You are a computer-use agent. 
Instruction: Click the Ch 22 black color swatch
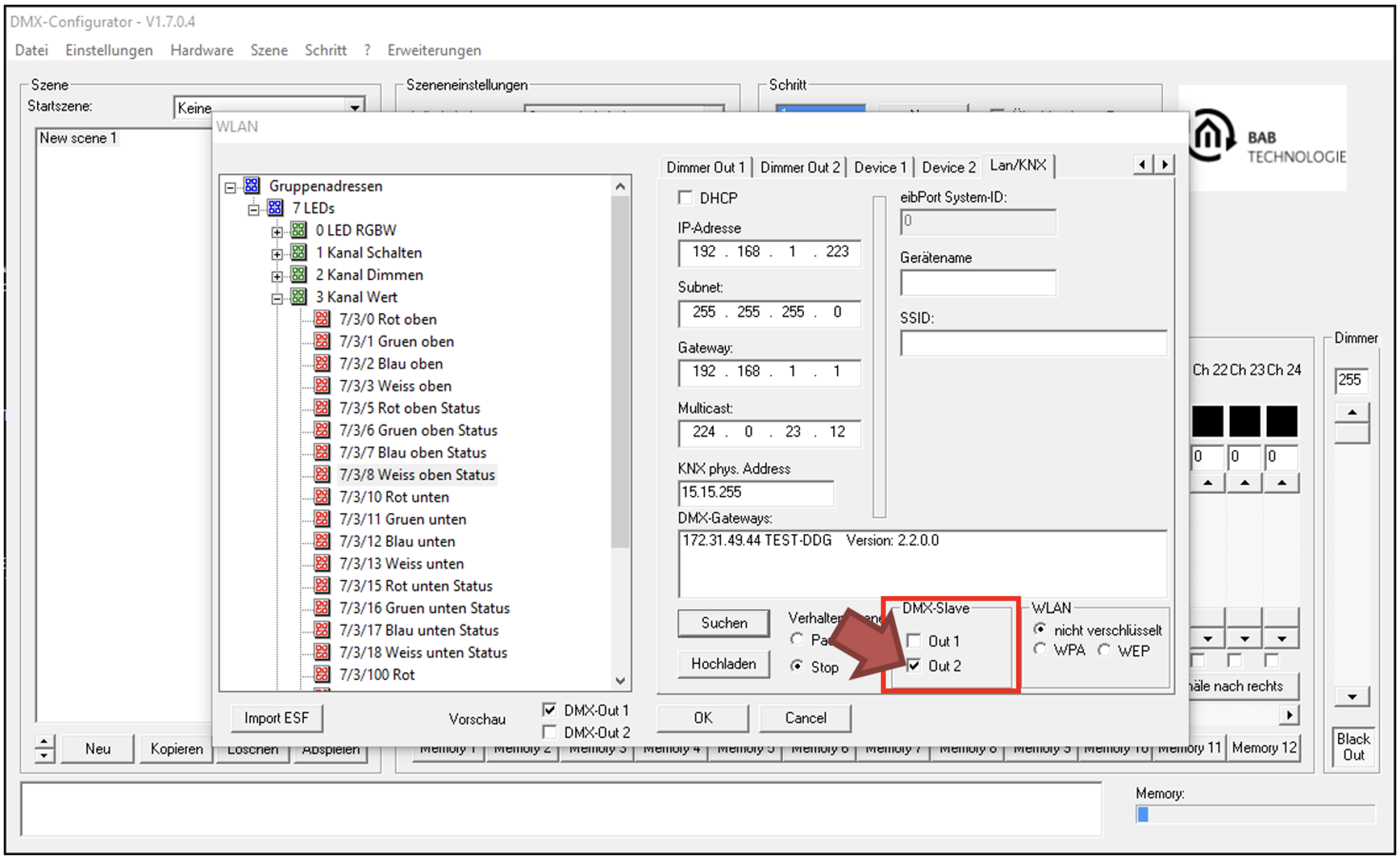(x=1208, y=420)
